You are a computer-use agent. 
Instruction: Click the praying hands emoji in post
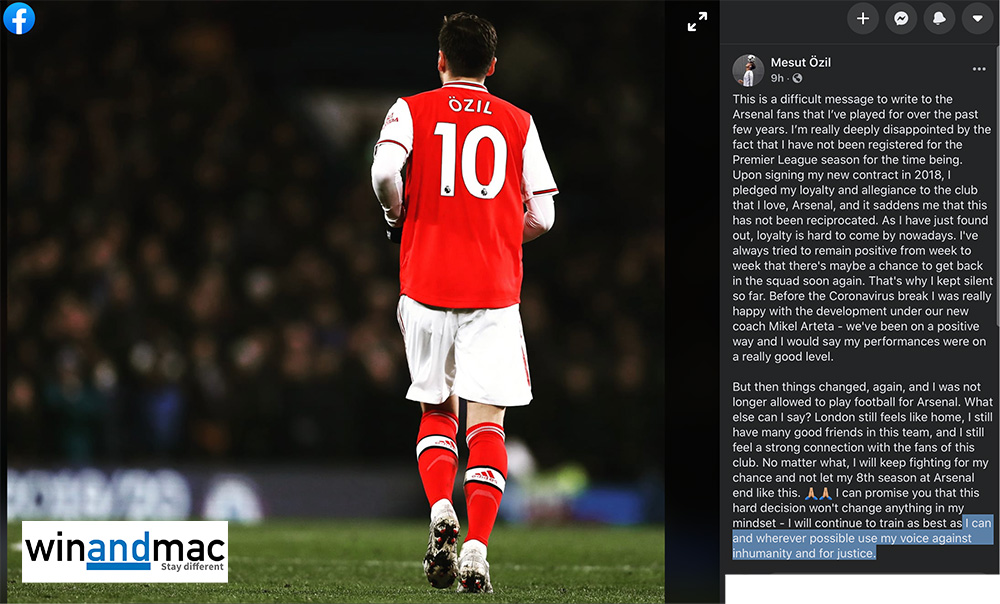818,493
